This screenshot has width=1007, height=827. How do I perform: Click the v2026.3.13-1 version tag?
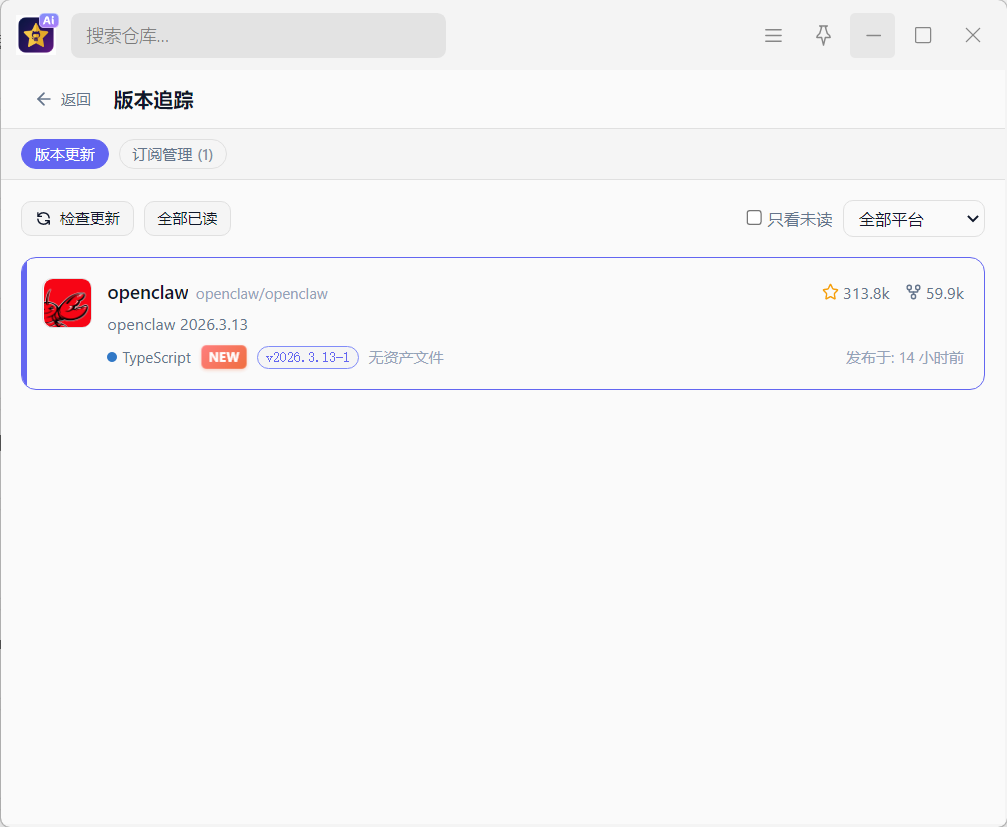point(308,358)
